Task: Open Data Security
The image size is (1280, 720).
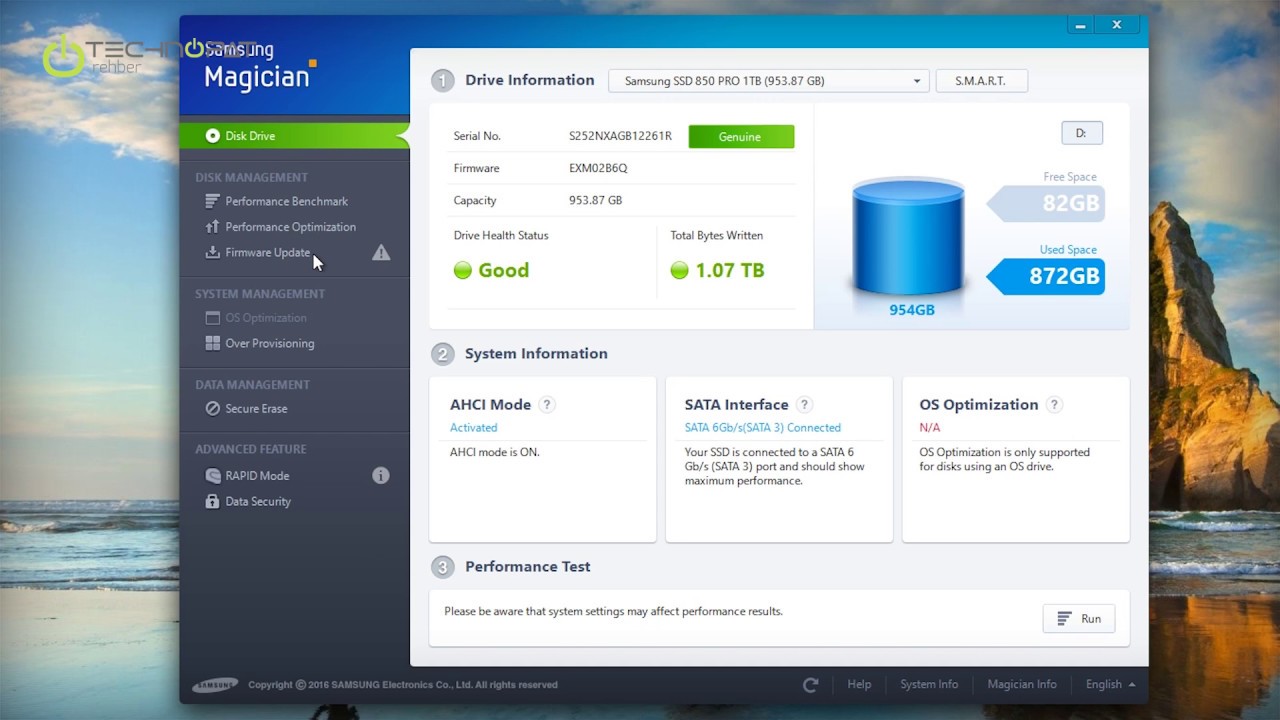Action: coord(258,502)
